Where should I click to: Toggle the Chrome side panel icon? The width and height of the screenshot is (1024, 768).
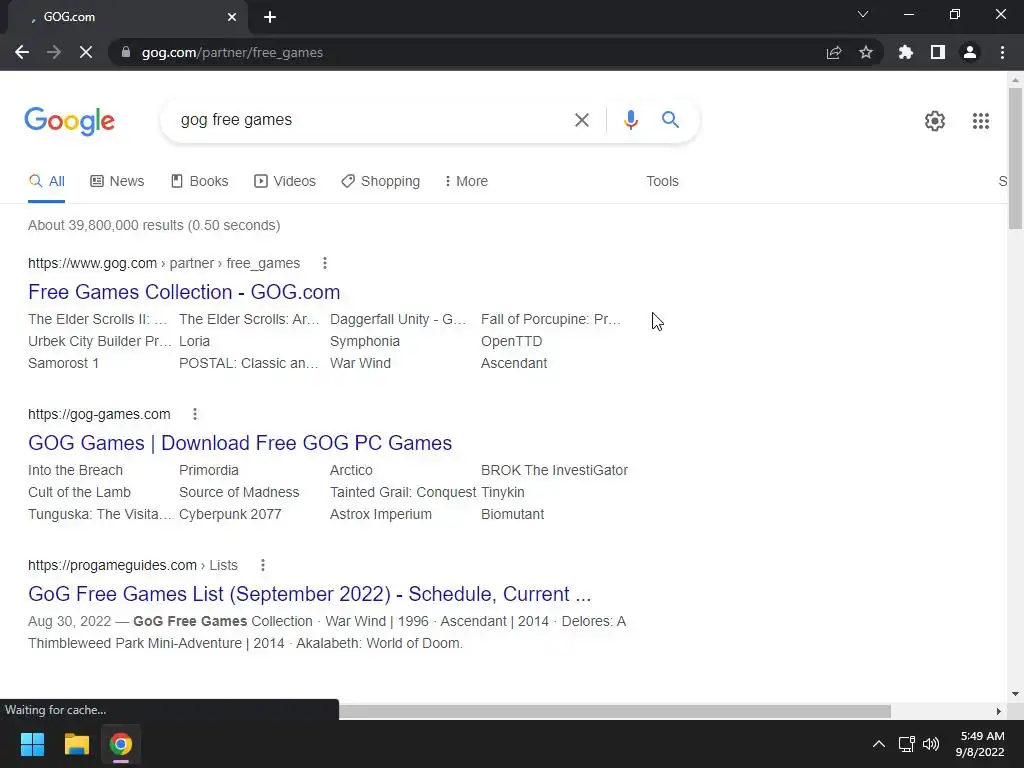pos(938,52)
